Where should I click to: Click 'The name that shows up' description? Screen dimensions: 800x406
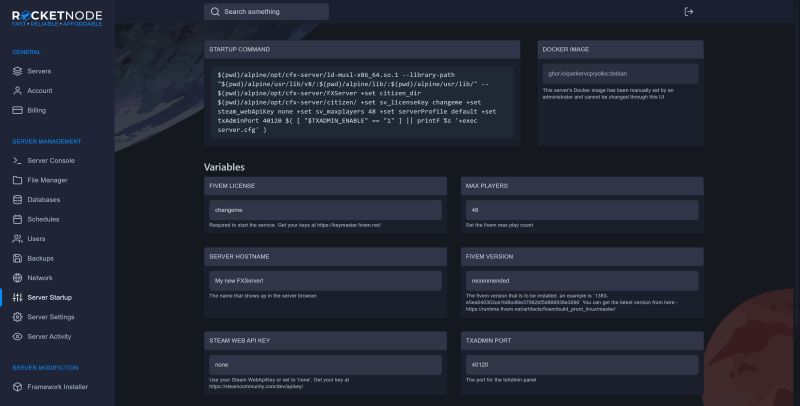coord(263,296)
